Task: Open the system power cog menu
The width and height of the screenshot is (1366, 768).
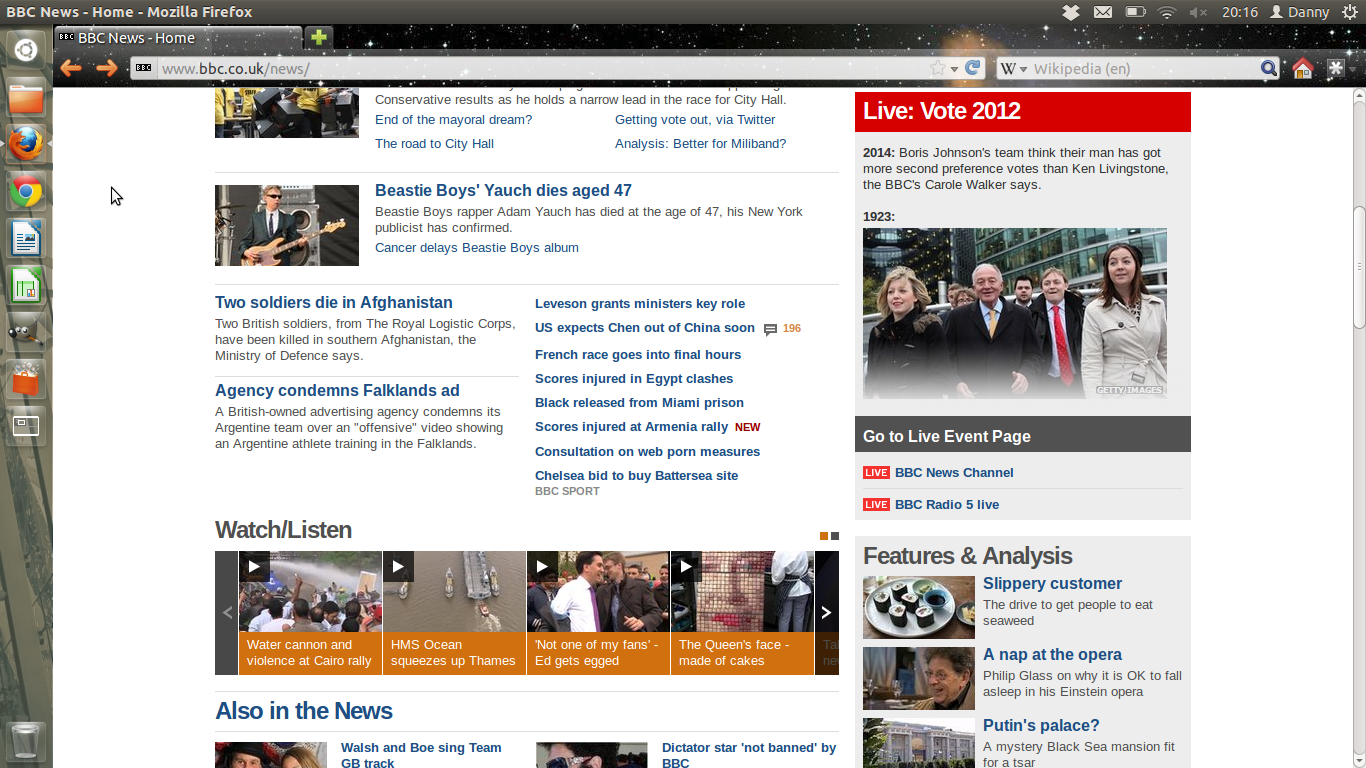Action: tap(1349, 12)
